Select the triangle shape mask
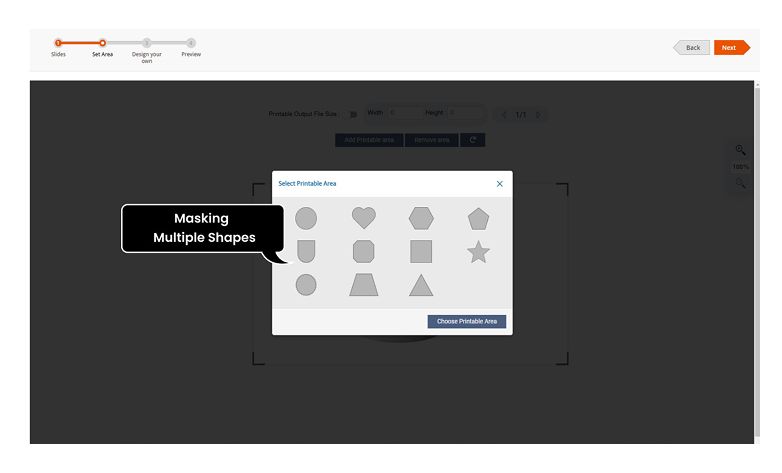The height and width of the screenshot is (473, 782). click(x=421, y=285)
